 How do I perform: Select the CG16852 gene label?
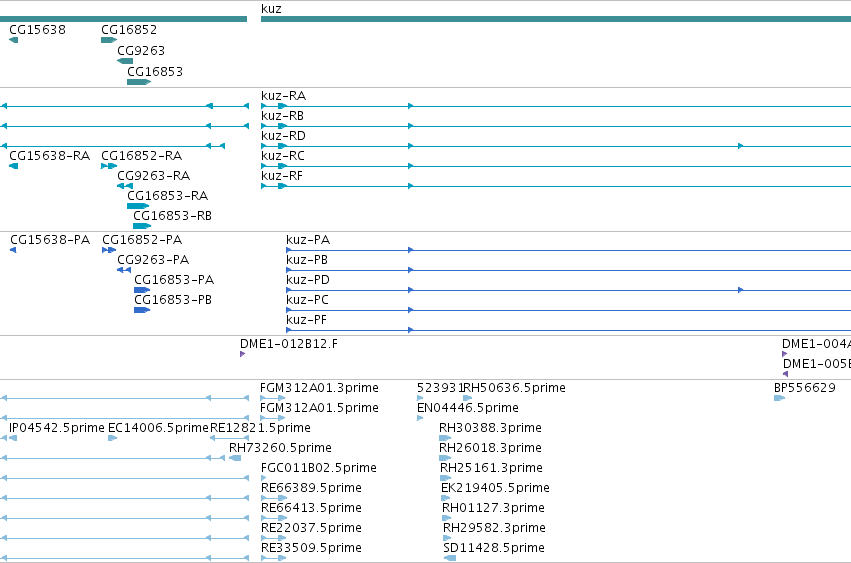pos(129,29)
